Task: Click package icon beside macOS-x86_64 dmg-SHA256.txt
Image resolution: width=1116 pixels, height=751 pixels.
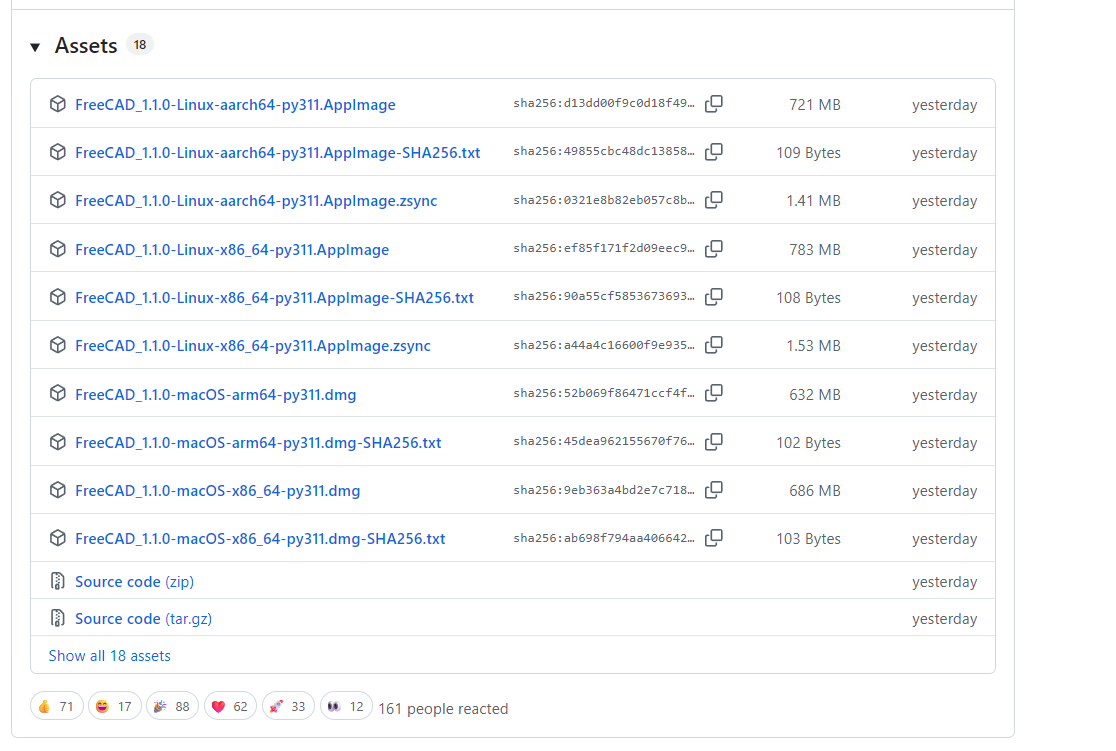Action: coord(58,538)
